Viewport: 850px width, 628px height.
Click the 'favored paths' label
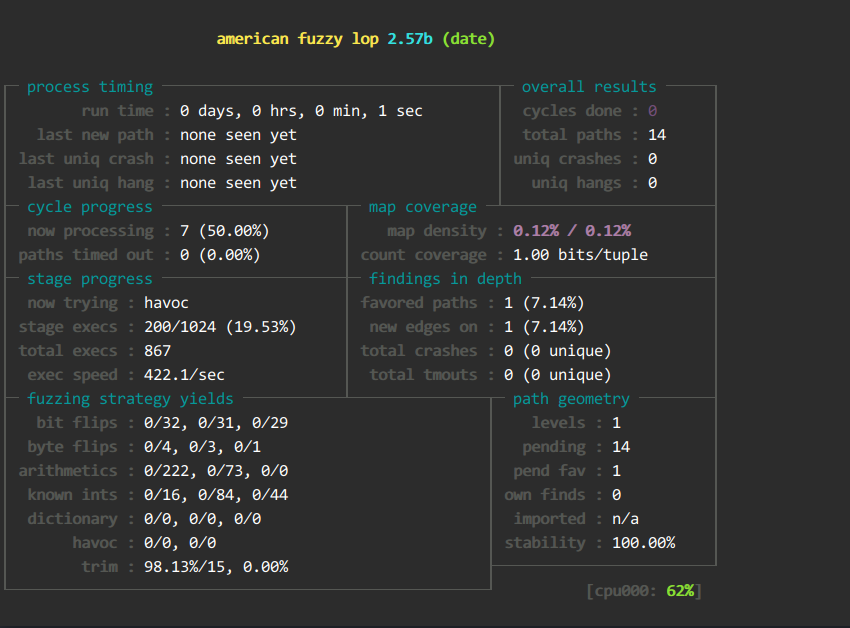coord(419,302)
